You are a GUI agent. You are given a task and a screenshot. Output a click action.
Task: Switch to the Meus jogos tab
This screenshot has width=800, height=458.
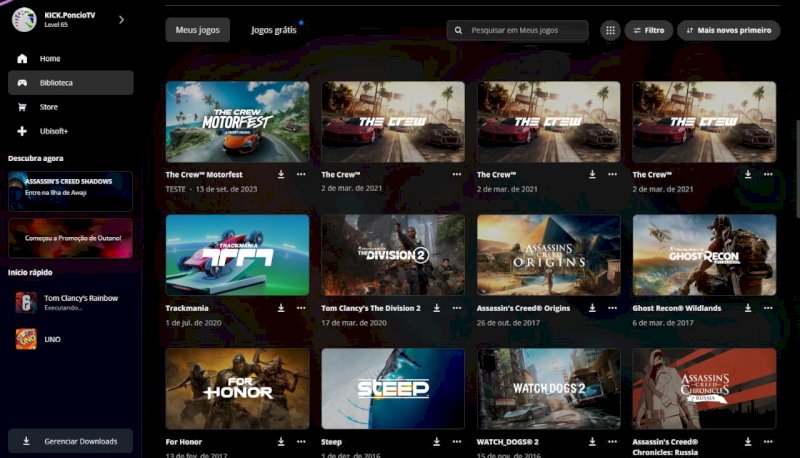coord(197,30)
